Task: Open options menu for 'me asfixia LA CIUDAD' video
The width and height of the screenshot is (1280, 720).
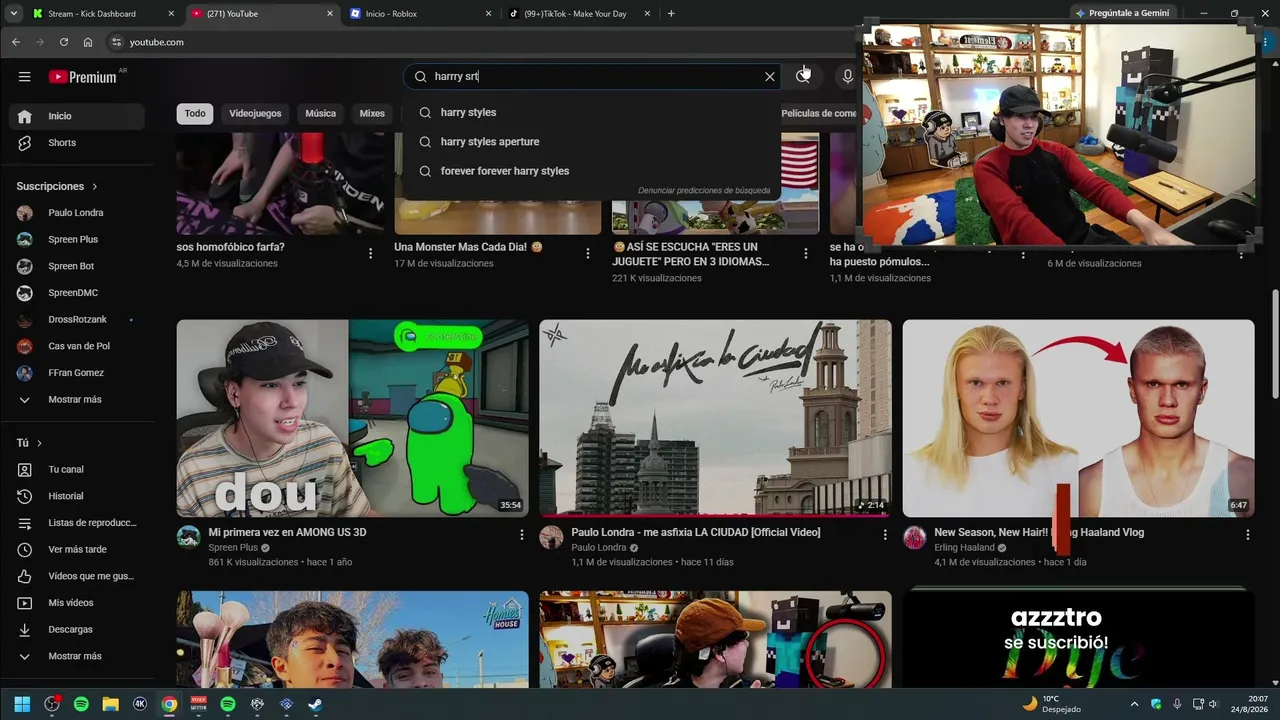Action: click(884, 535)
